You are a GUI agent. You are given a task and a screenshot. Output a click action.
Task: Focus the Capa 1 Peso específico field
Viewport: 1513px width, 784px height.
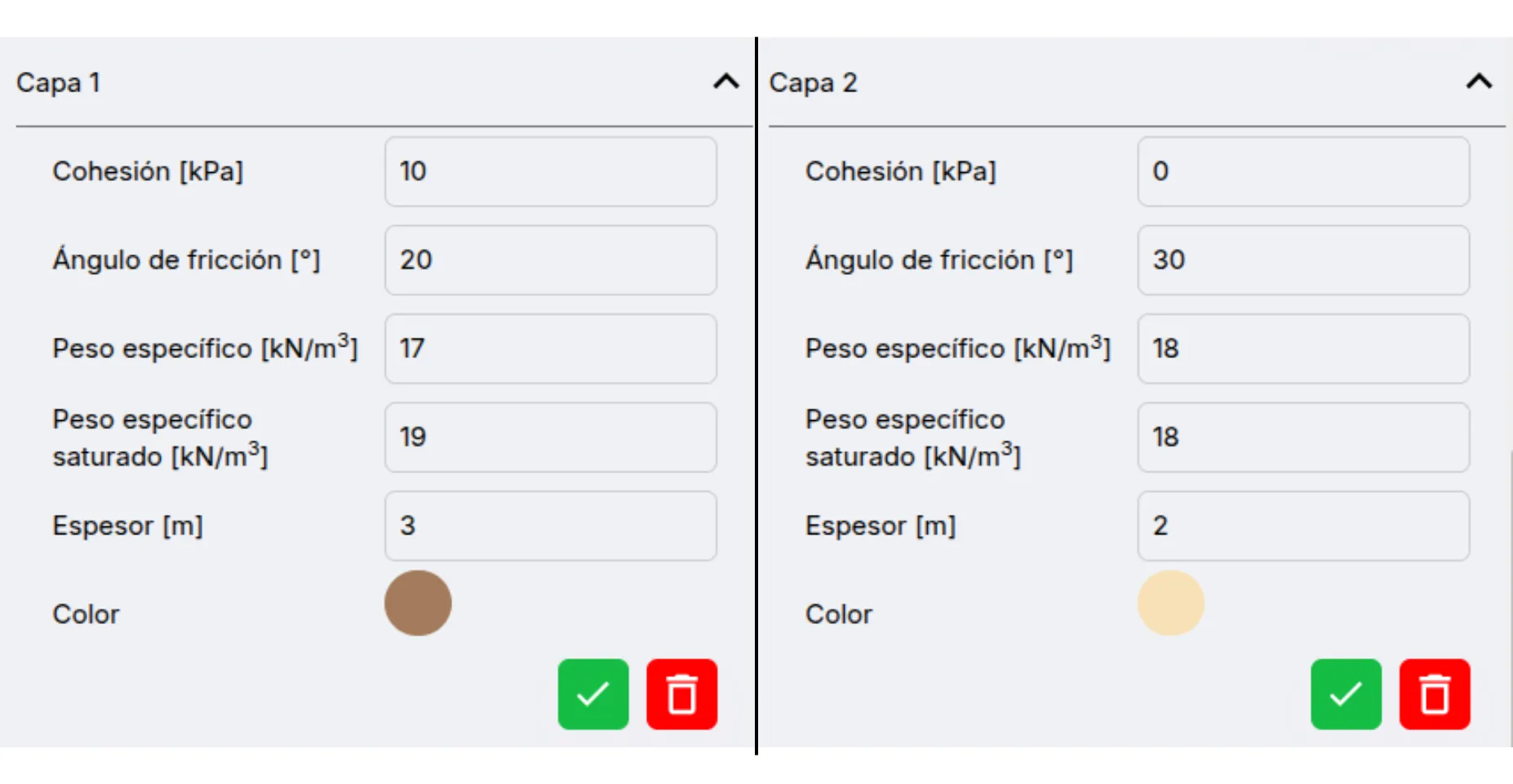[551, 348]
